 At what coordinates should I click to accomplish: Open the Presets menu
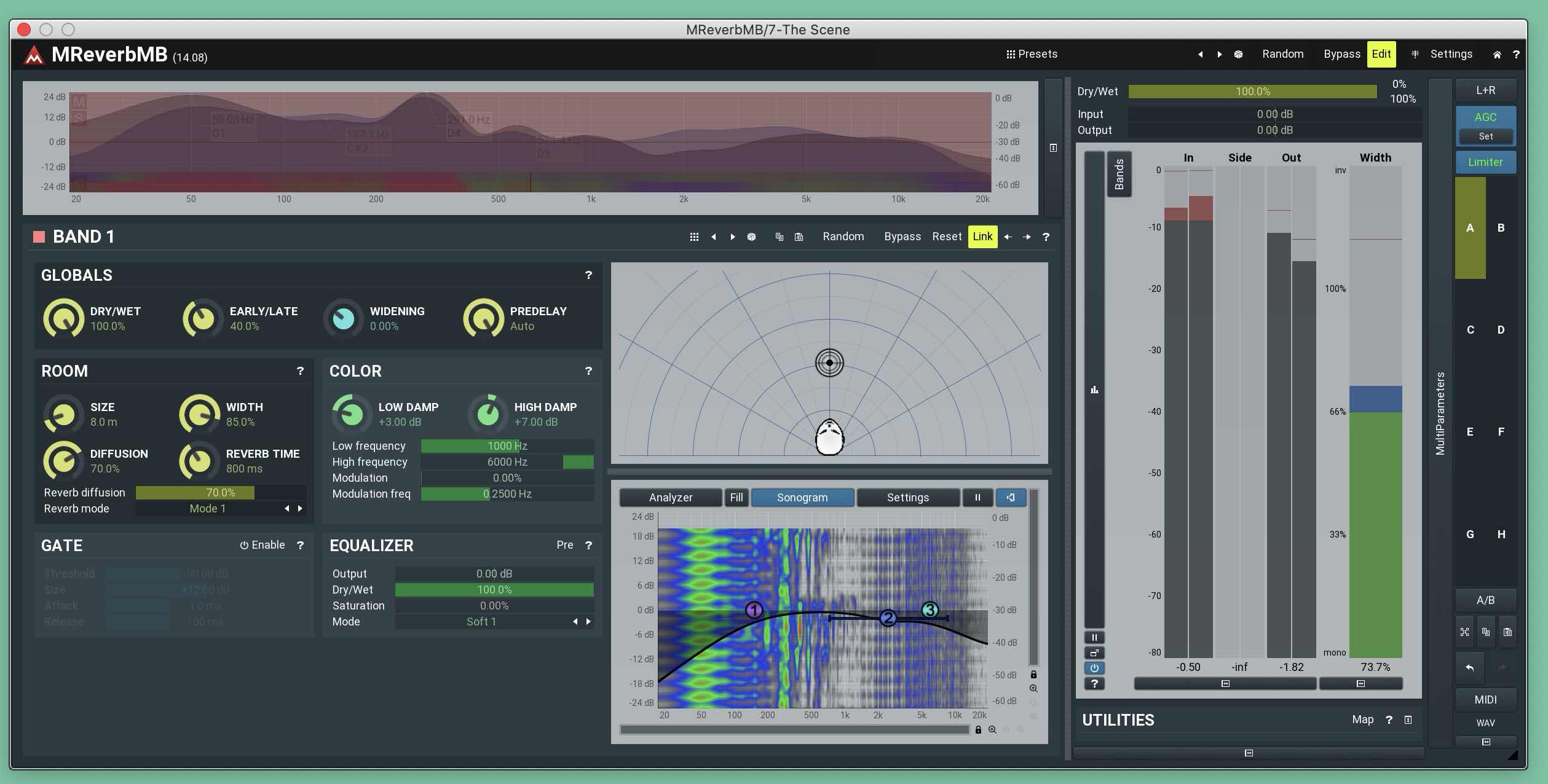1032,54
